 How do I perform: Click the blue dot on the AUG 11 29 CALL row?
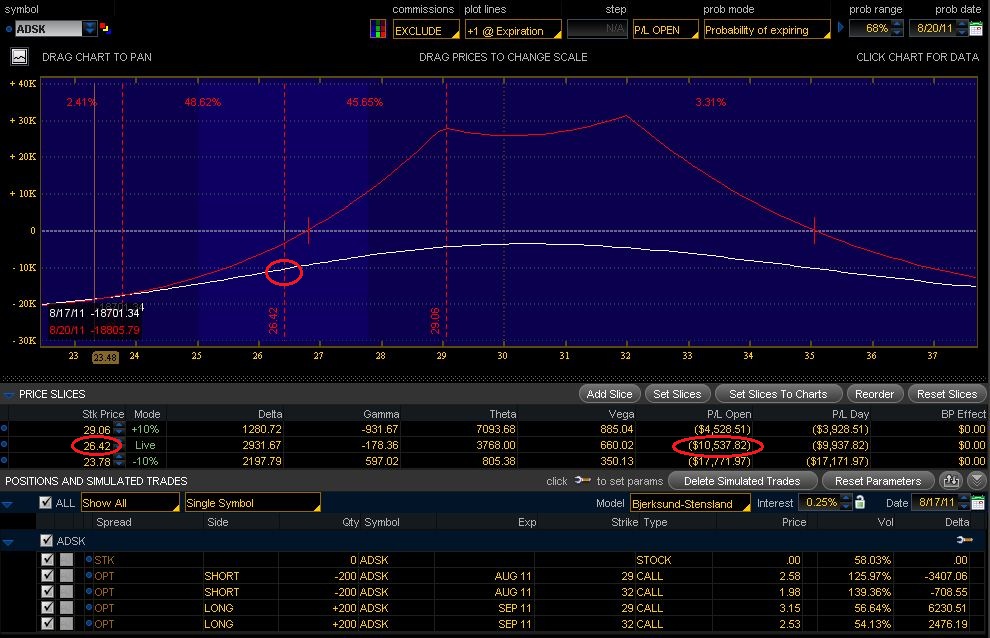(x=89, y=575)
